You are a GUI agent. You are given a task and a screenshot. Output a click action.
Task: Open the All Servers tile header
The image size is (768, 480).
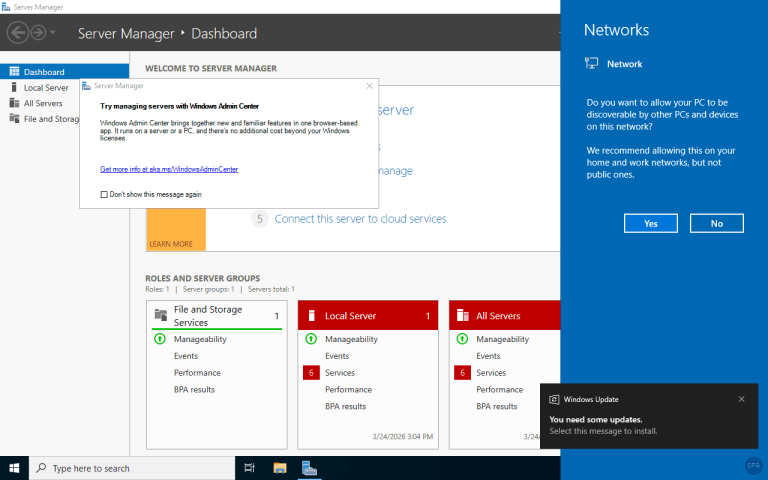click(505, 315)
